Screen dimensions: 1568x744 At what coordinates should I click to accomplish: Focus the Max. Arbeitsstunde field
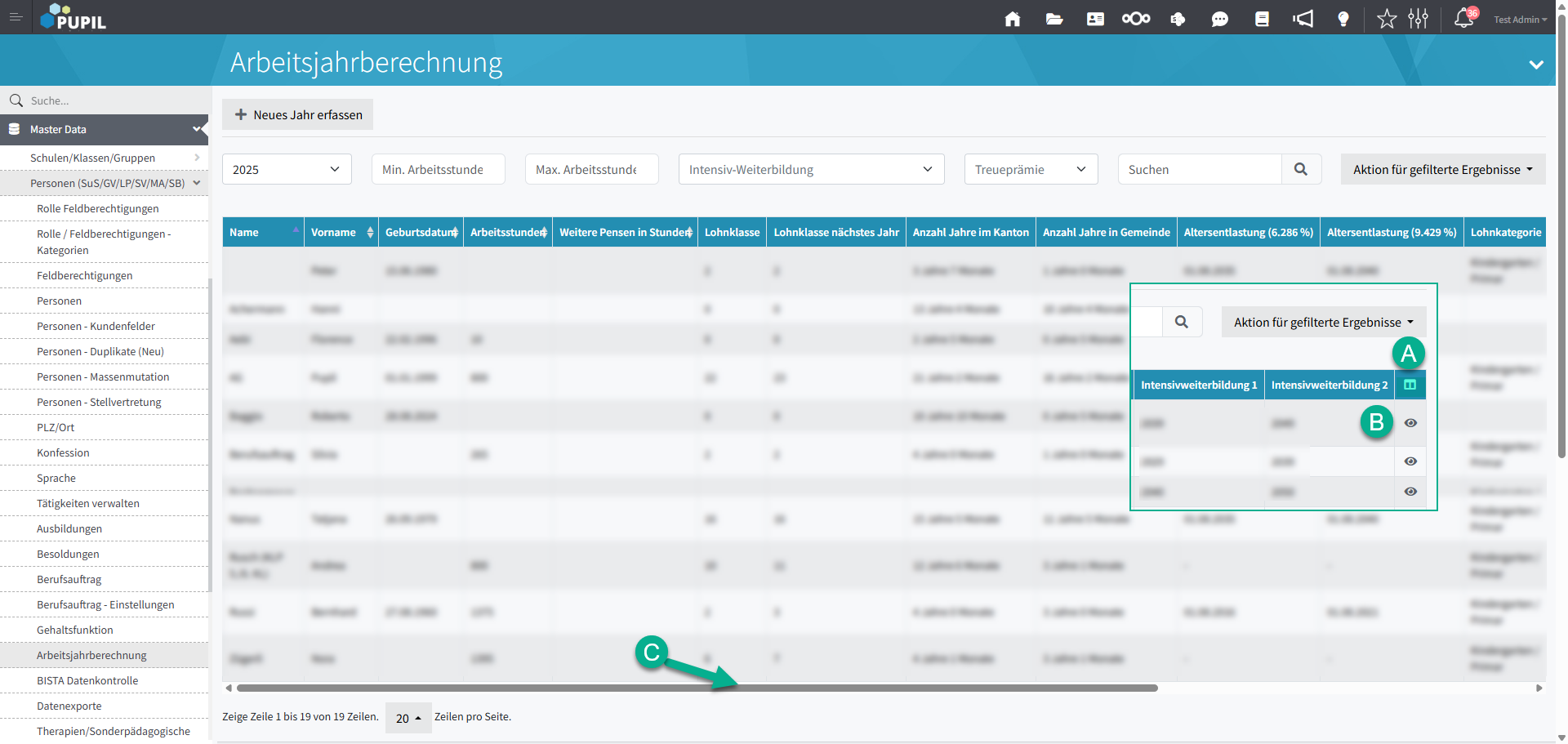pyautogui.click(x=592, y=169)
